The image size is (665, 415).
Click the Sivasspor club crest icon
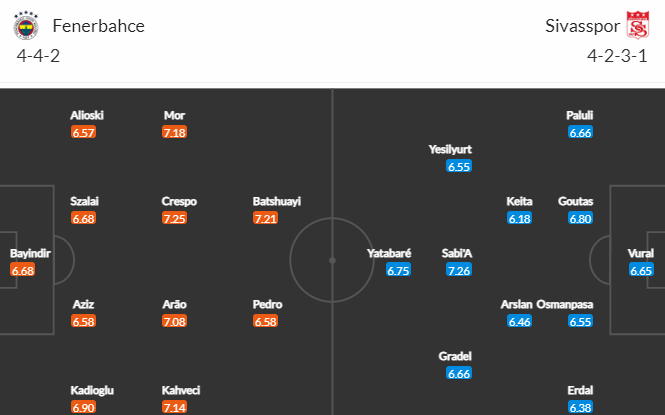coord(637,25)
